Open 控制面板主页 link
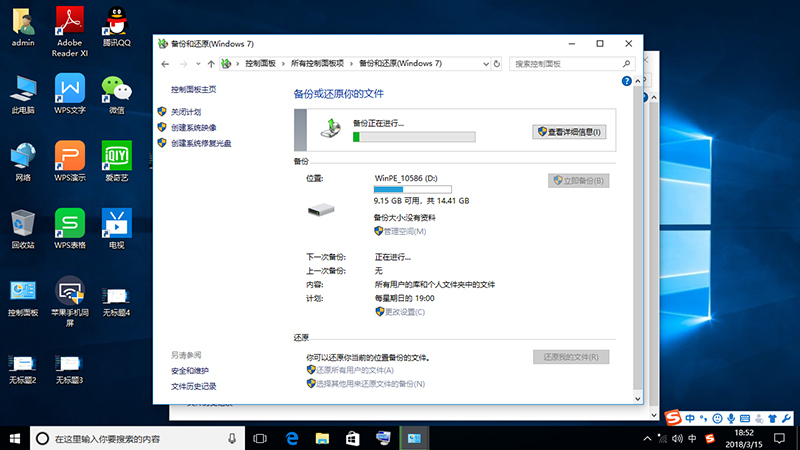 pyautogui.click(x=193, y=89)
